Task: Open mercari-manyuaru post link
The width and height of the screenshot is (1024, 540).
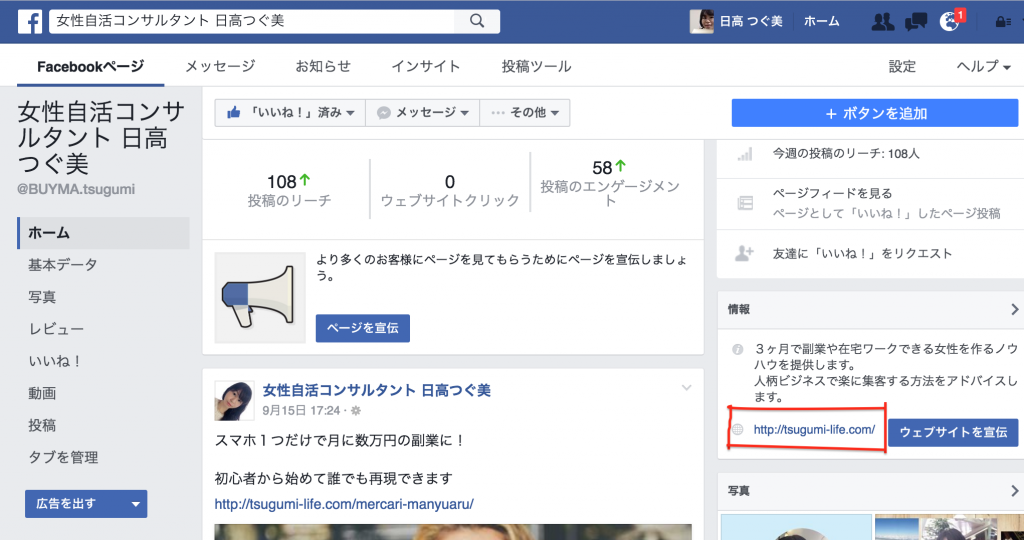Action: pos(344,504)
